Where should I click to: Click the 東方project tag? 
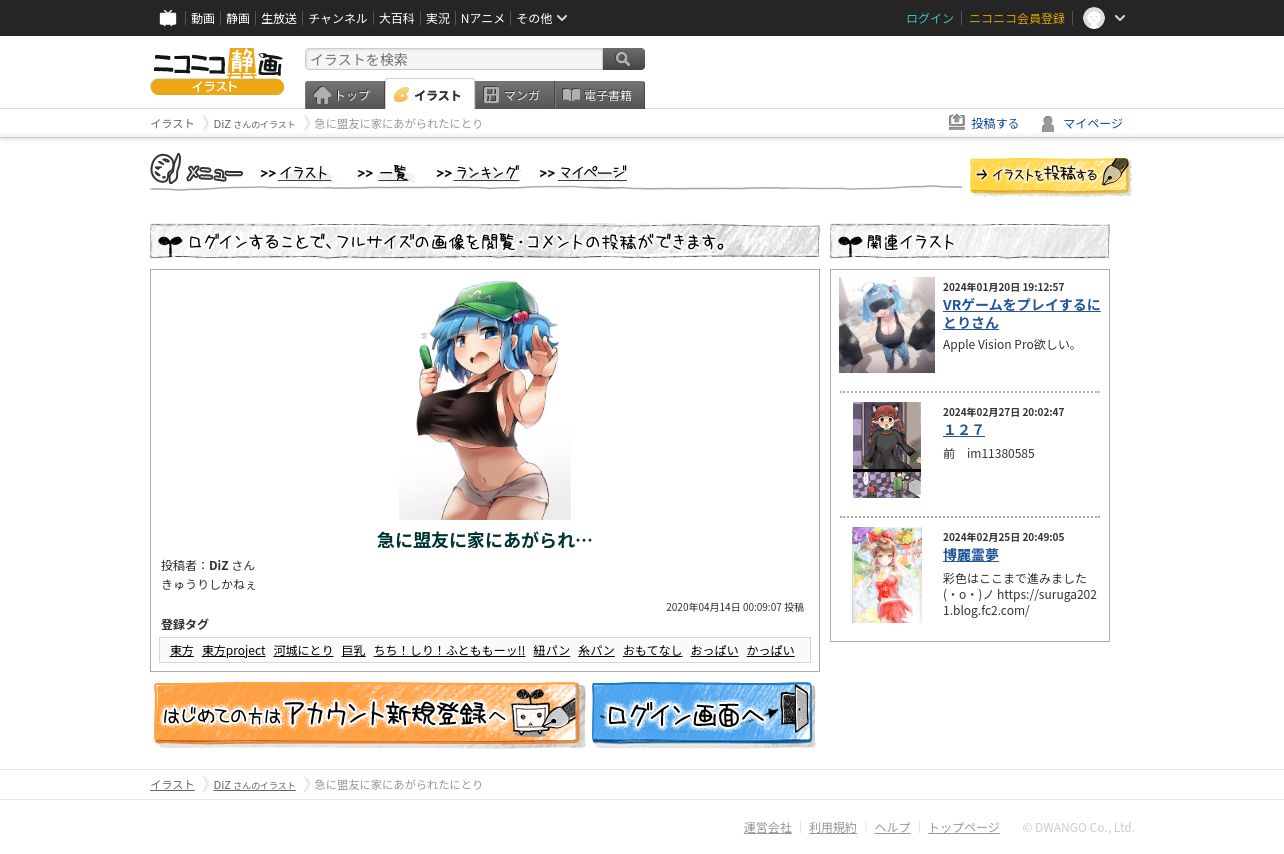pos(233,651)
